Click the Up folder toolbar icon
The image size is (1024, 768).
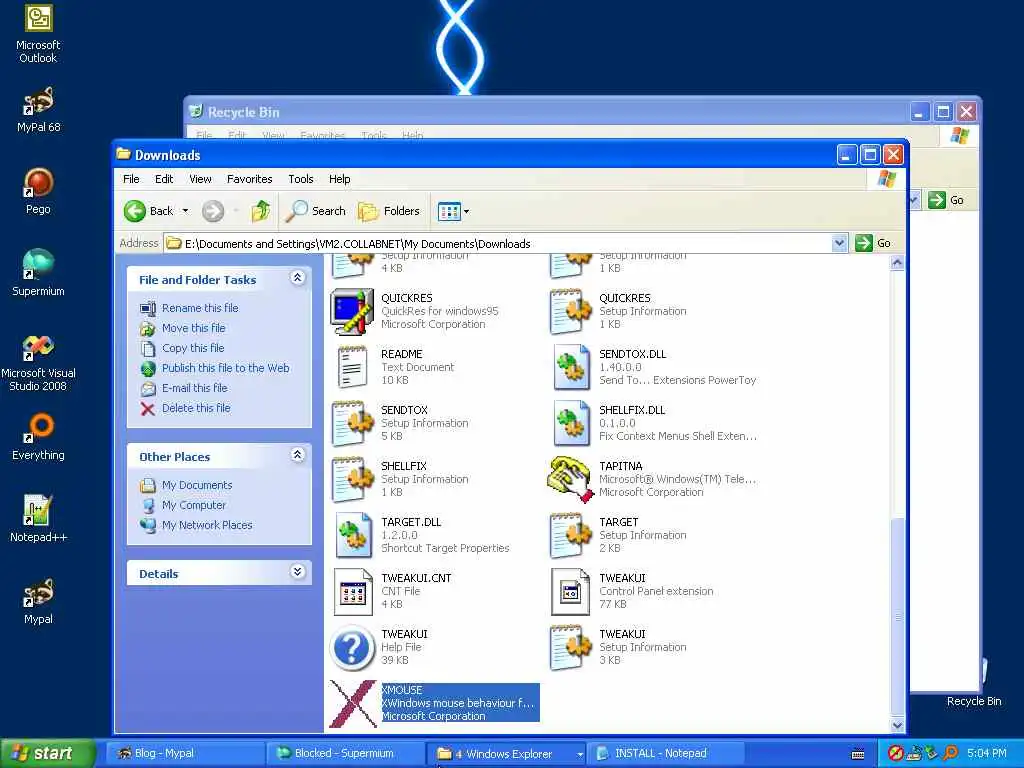[x=261, y=211]
